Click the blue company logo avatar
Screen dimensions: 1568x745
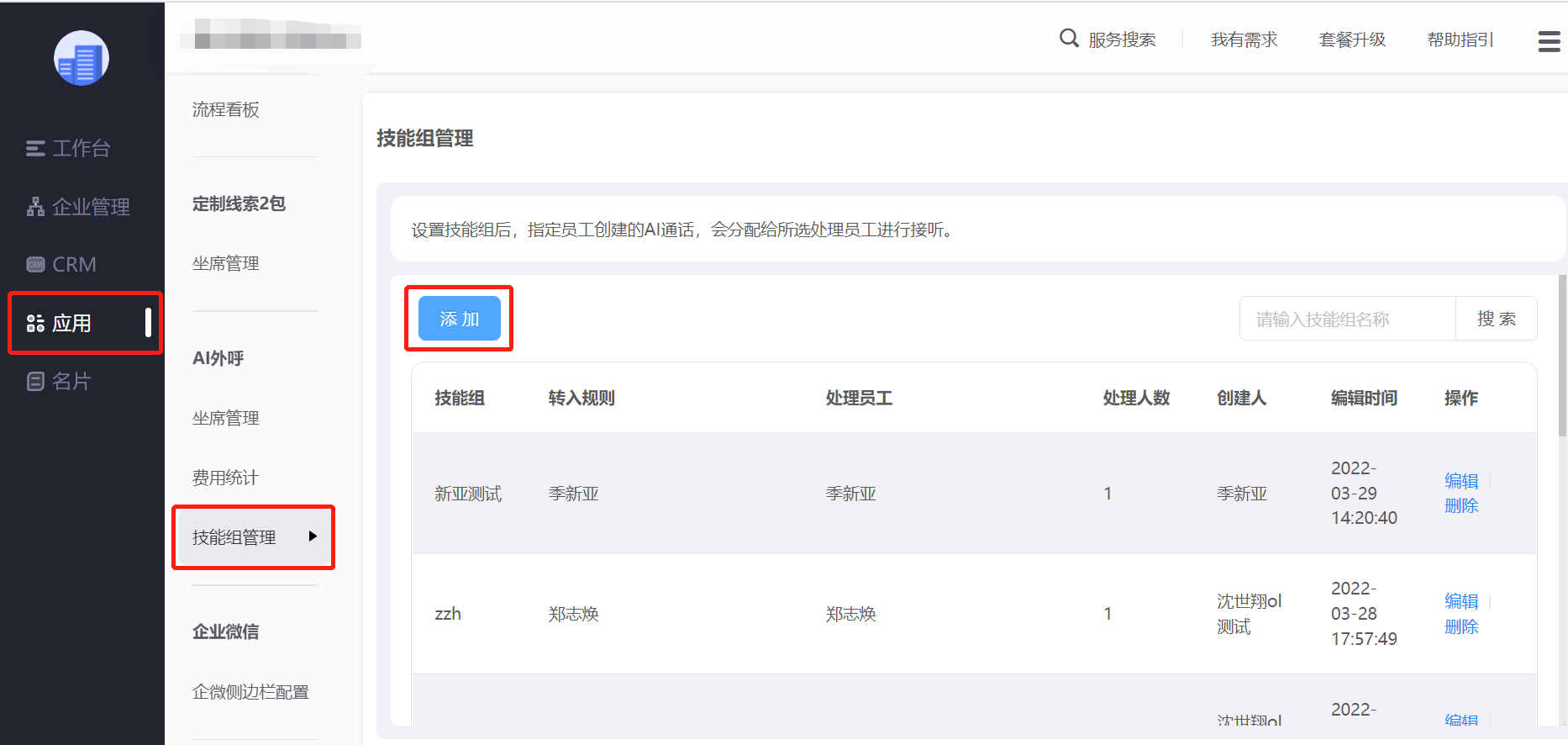point(82,58)
